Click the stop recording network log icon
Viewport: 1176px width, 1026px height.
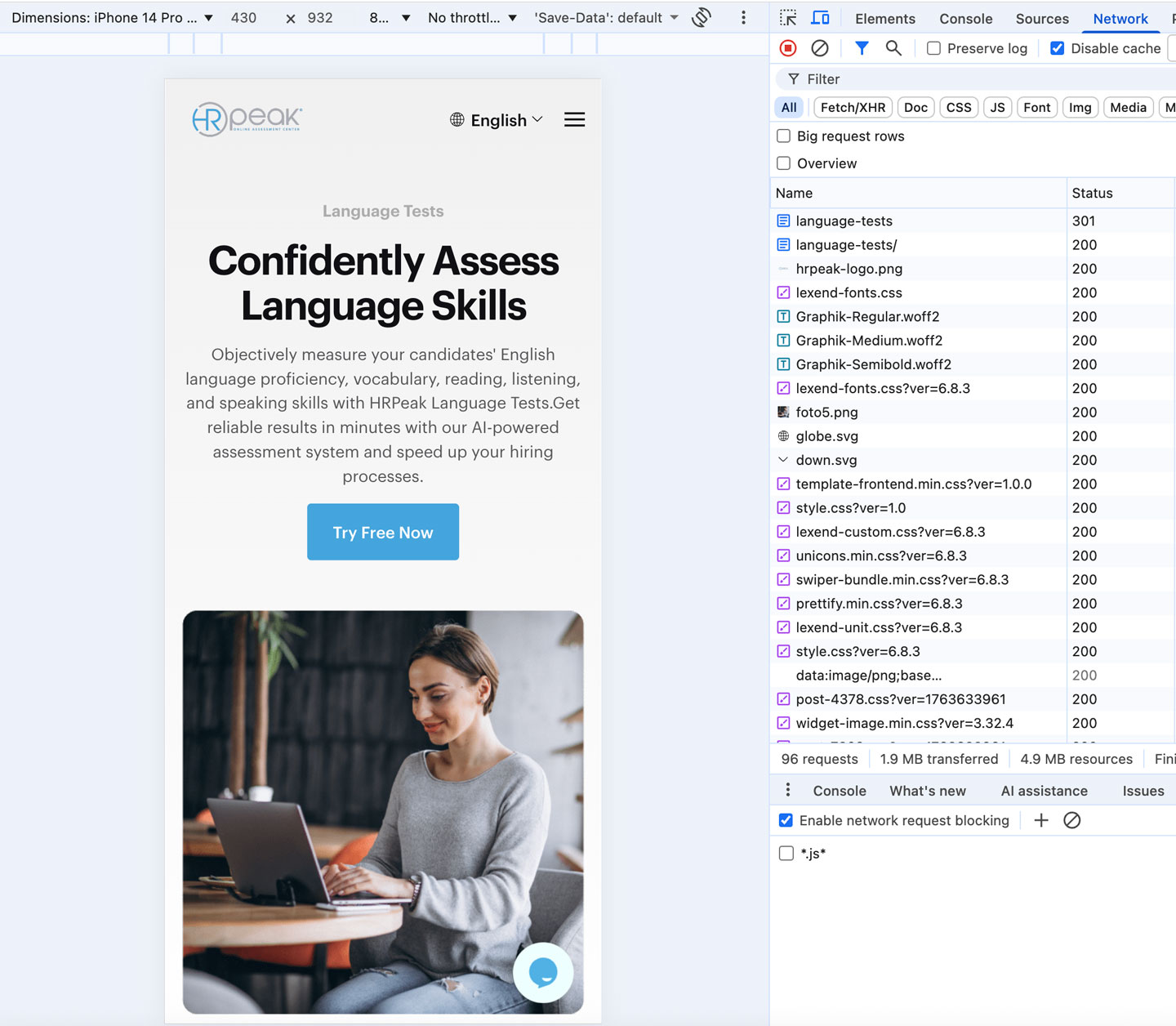click(x=788, y=48)
